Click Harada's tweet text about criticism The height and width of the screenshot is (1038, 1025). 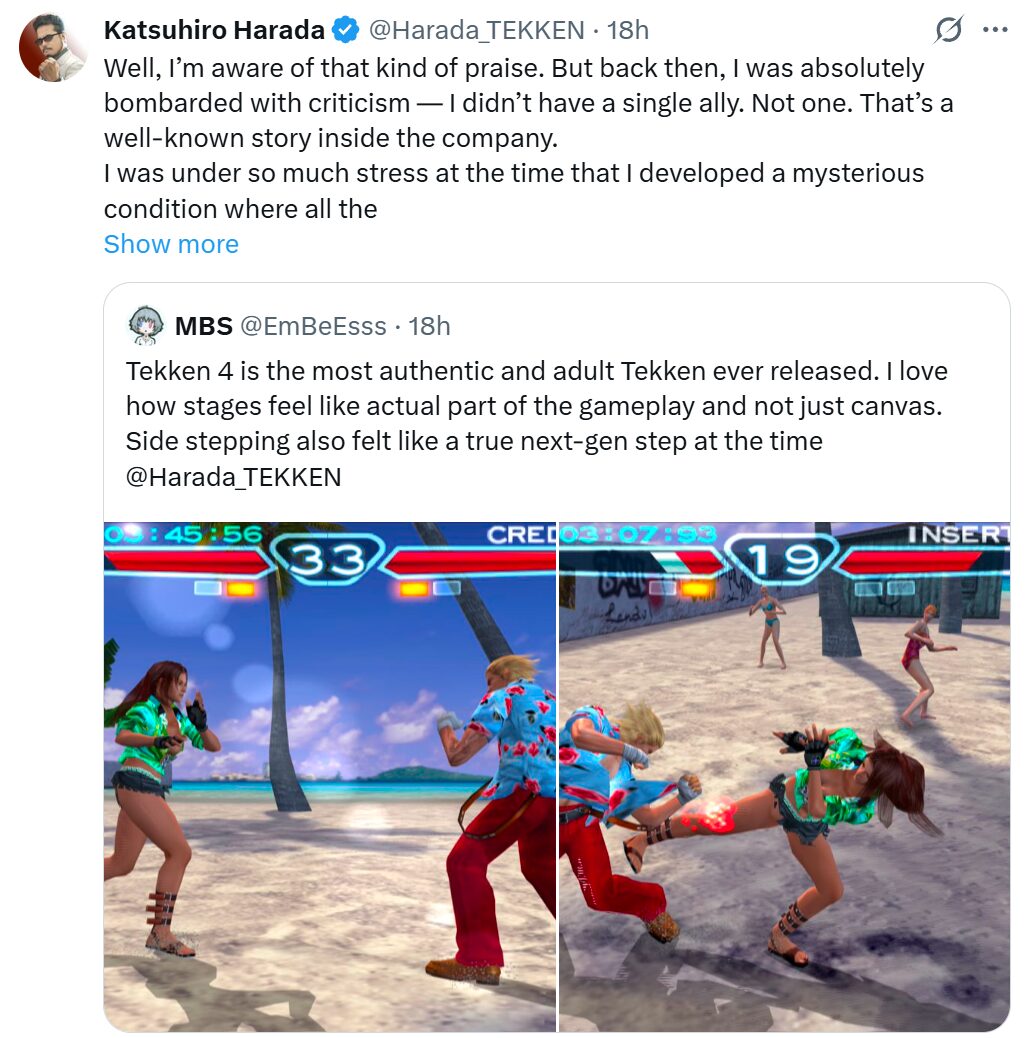(528, 138)
